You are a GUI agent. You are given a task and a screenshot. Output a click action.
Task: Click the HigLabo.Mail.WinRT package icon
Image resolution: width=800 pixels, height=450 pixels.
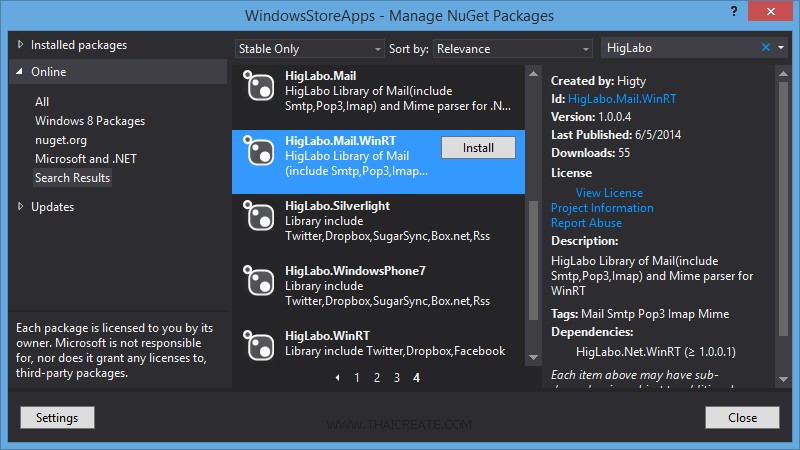tap(260, 150)
